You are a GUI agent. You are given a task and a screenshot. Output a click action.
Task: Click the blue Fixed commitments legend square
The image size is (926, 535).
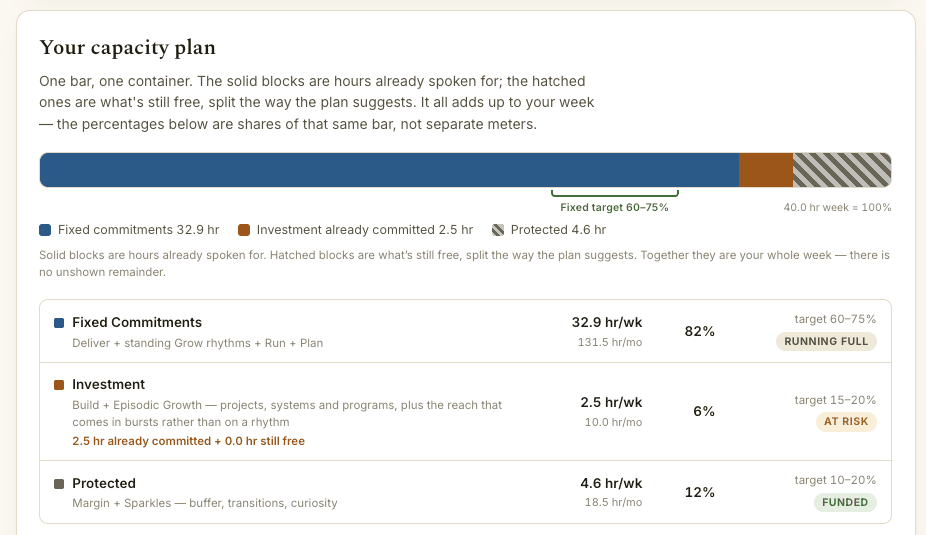pos(45,230)
